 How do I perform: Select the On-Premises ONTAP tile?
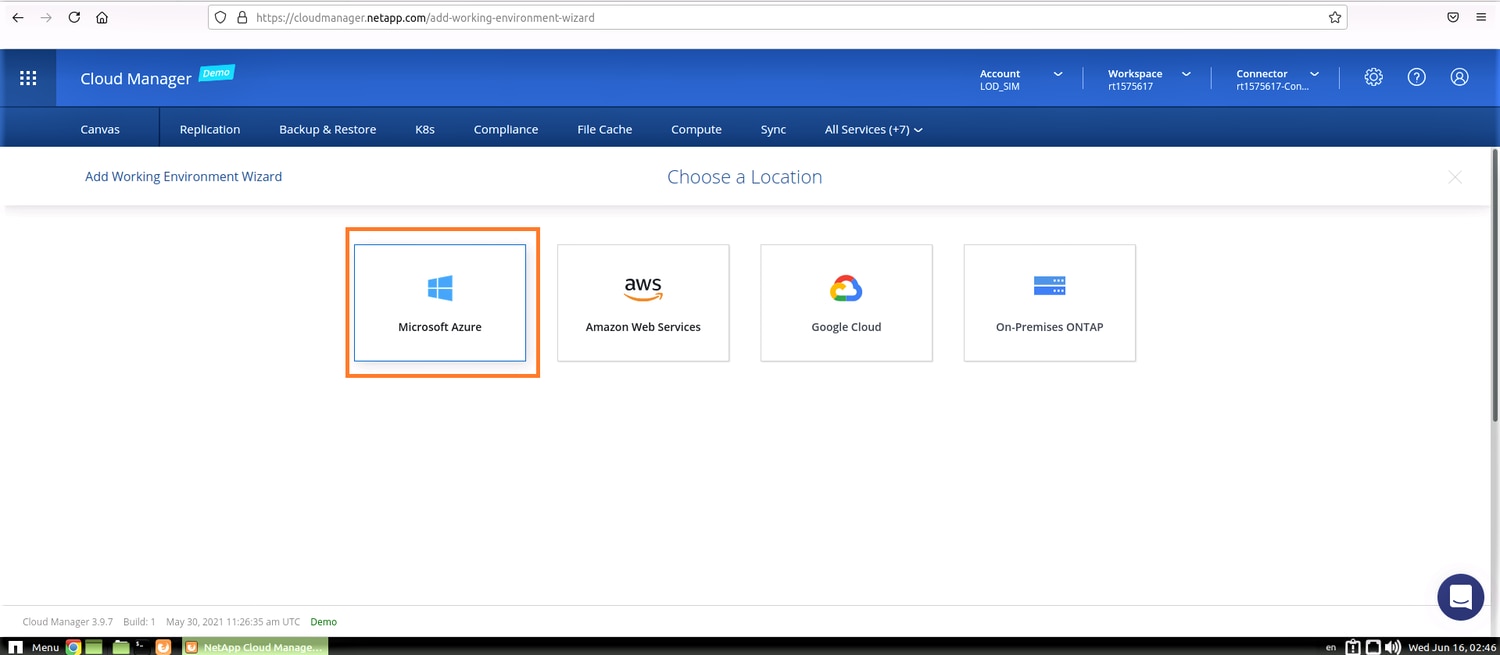(1049, 302)
